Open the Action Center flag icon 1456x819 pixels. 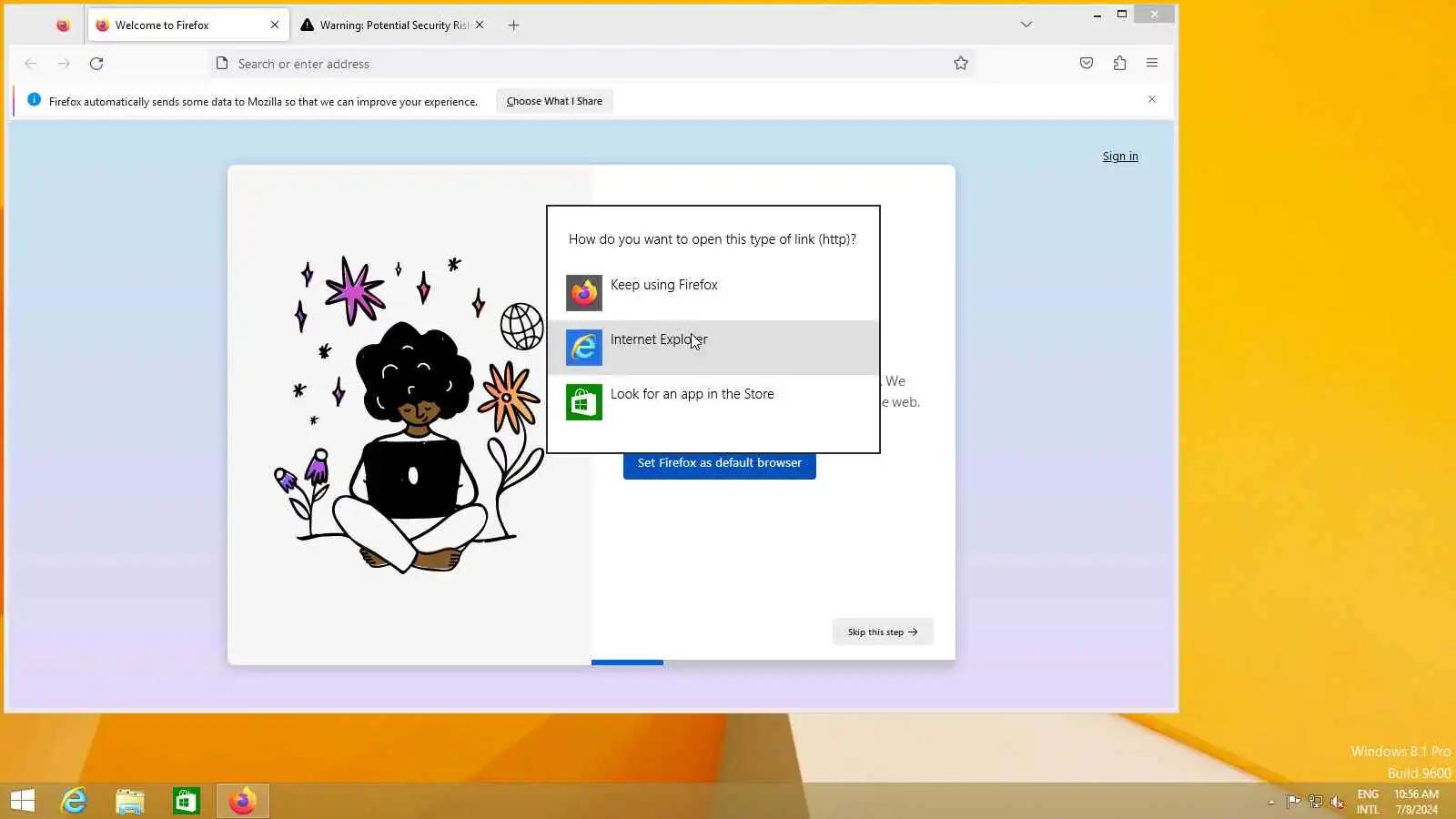pyautogui.click(x=1293, y=802)
